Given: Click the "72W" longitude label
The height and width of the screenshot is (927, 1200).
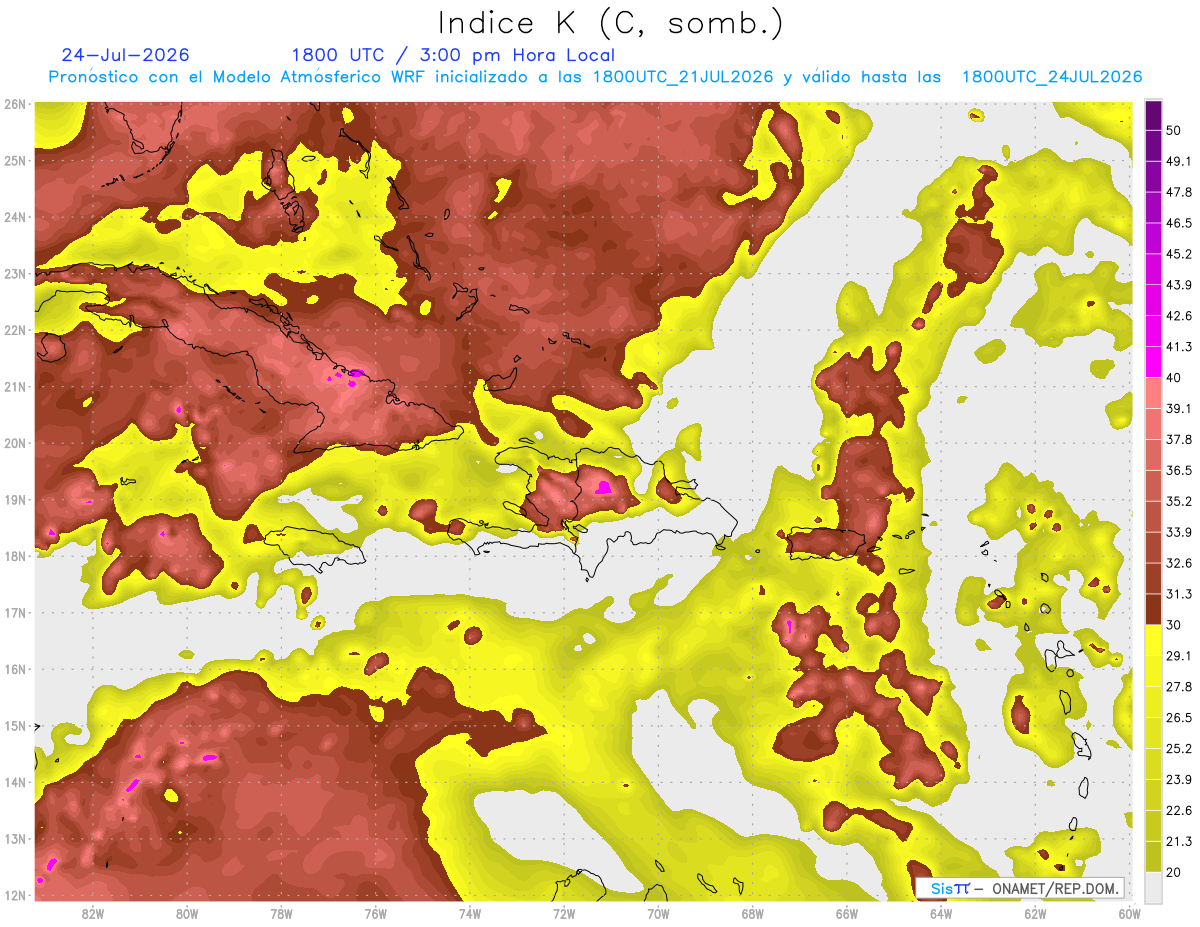Looking at the screenshot, I should 564,913.
